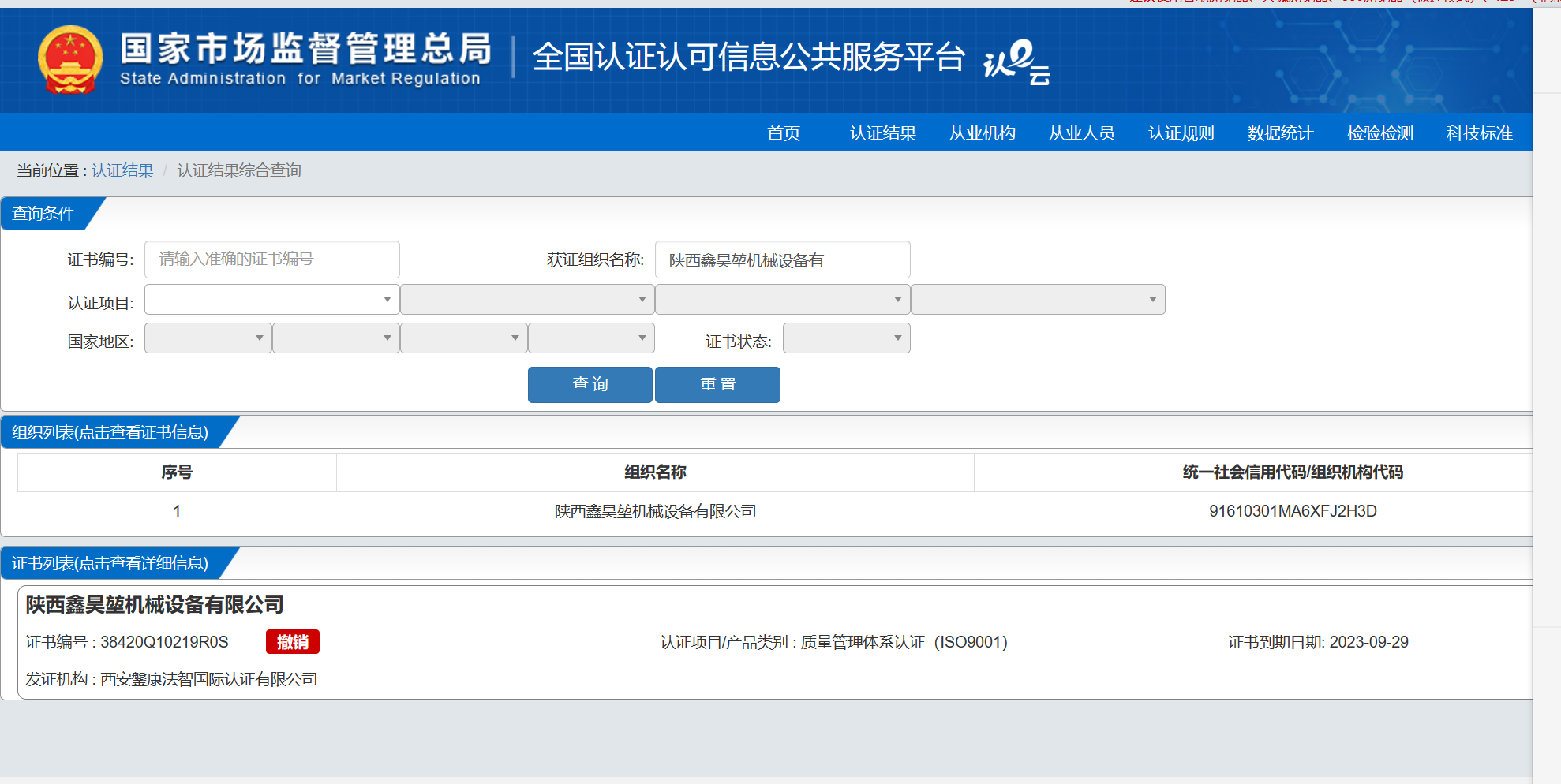Open the 认证结果 navigation menu
The width and height of the screenshot is (1561, 784).
883,133
